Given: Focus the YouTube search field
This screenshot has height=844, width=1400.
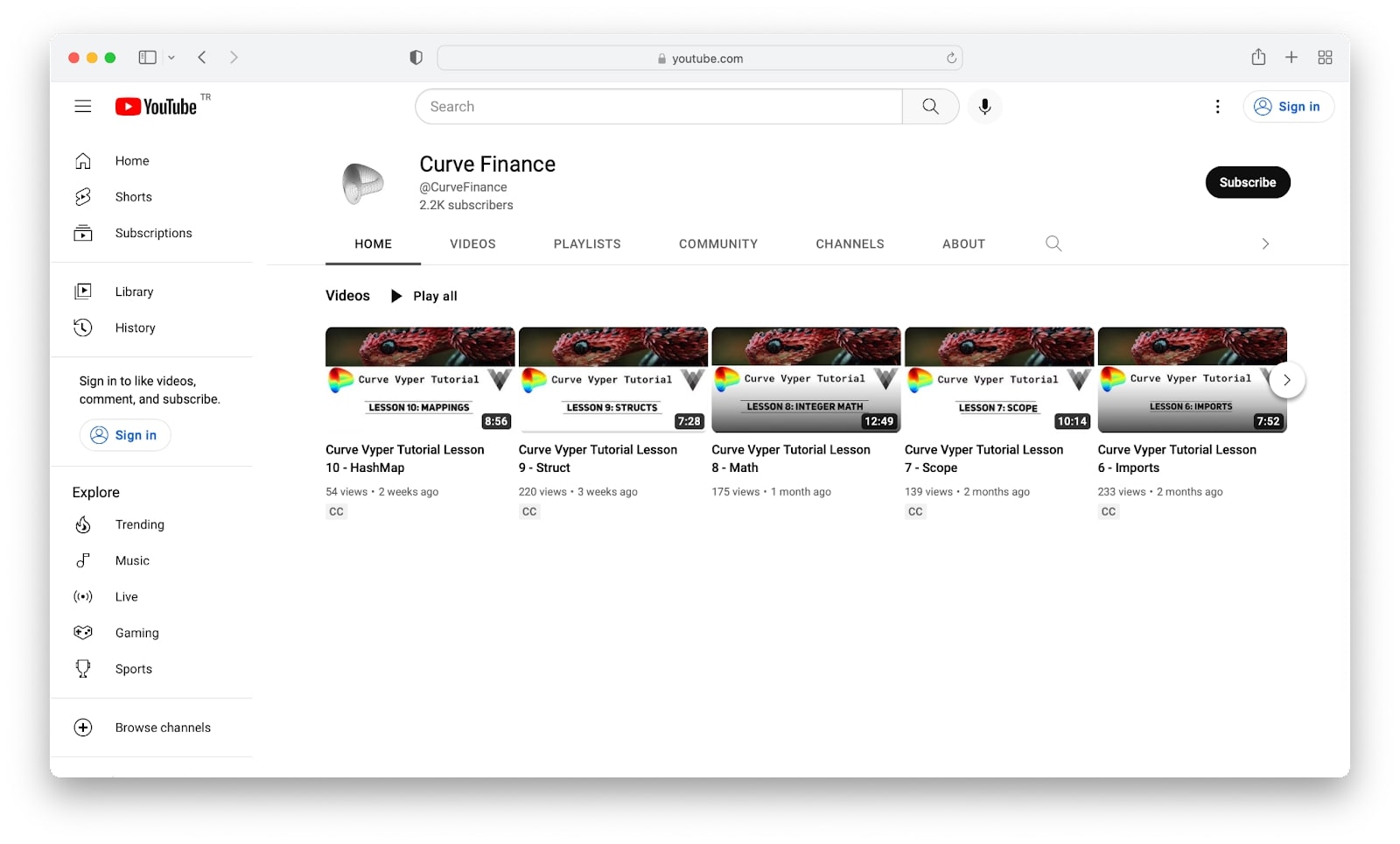Looking at the screenshot, I should (660, 106).
